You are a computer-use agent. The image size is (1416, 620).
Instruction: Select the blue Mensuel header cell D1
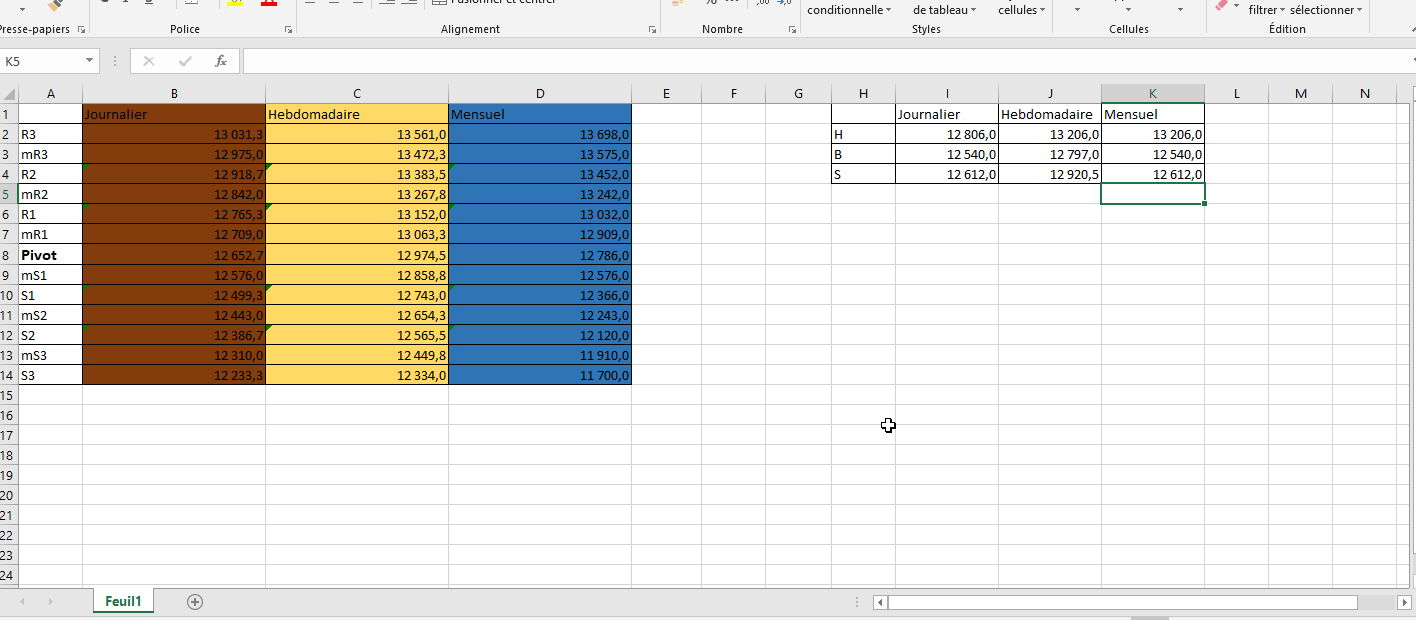pyautogui.click(x=540, y=114)
